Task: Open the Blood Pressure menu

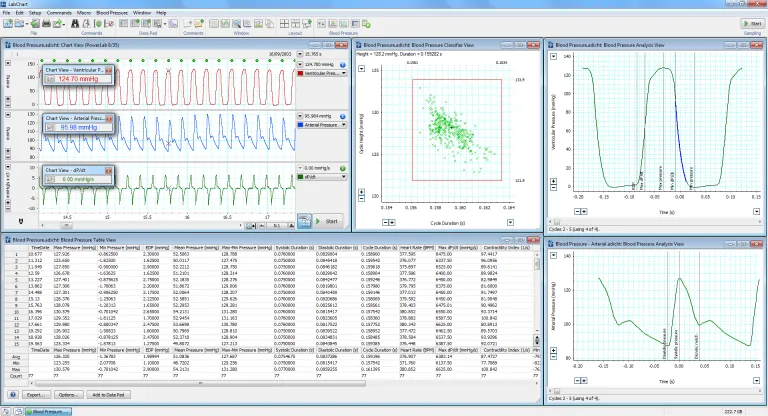Action: (112, 13)
